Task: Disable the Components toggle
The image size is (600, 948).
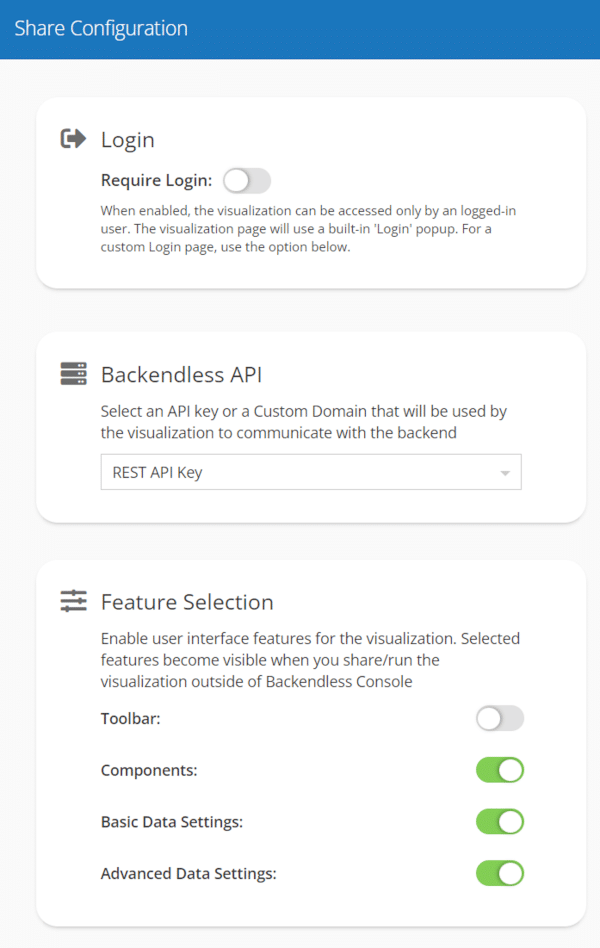Action: (x=500, y=770)
